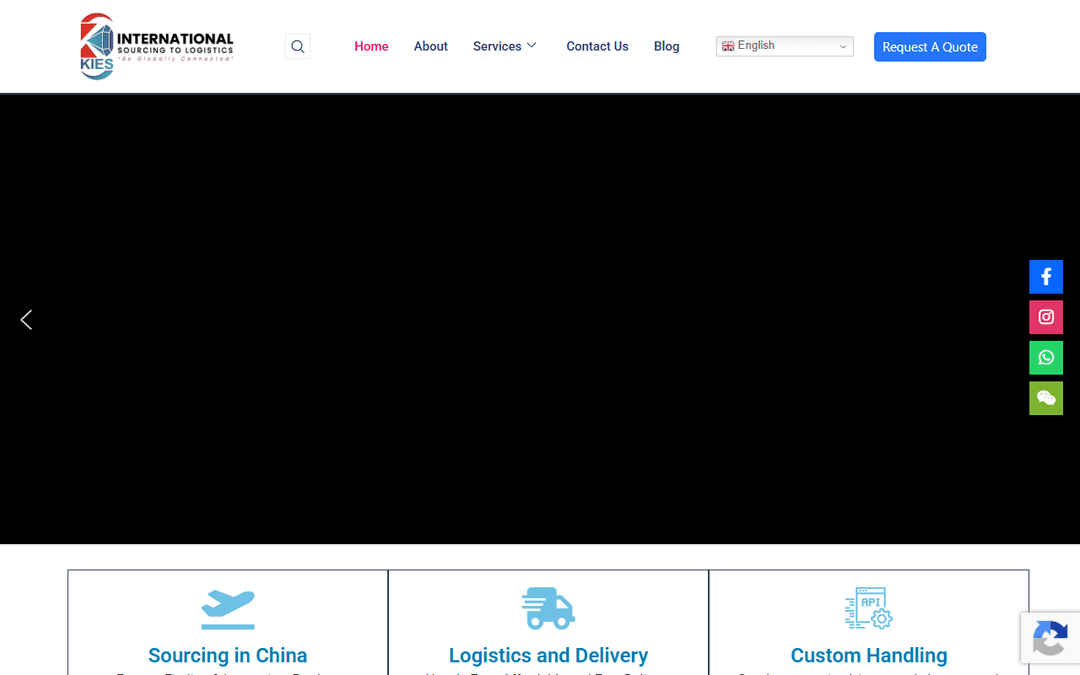Screen dimensions: 1080x675
Task: Click the API gear Custom Handling icon
Action: (869, 608)
